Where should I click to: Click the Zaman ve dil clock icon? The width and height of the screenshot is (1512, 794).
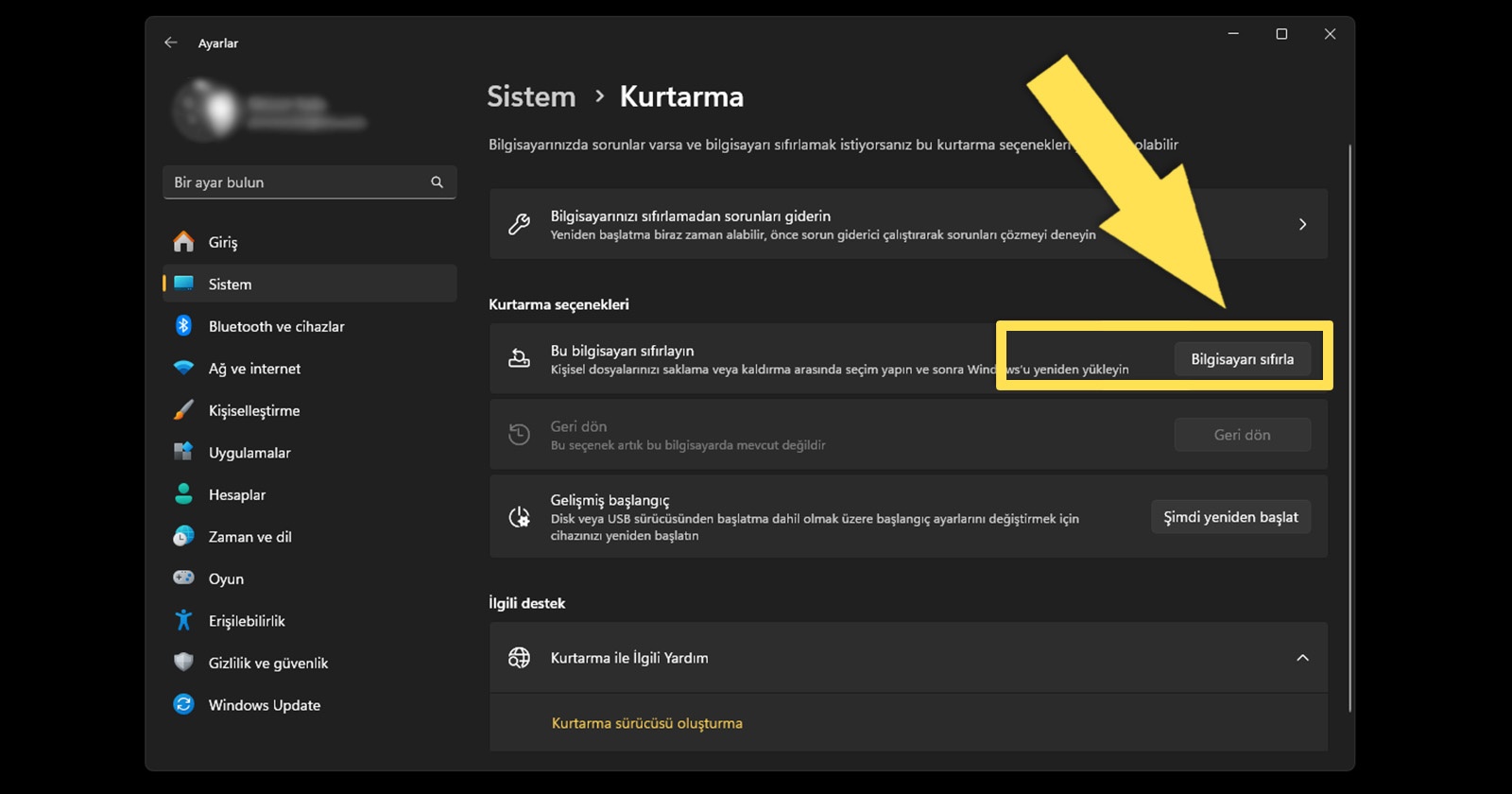click(183, 536)
